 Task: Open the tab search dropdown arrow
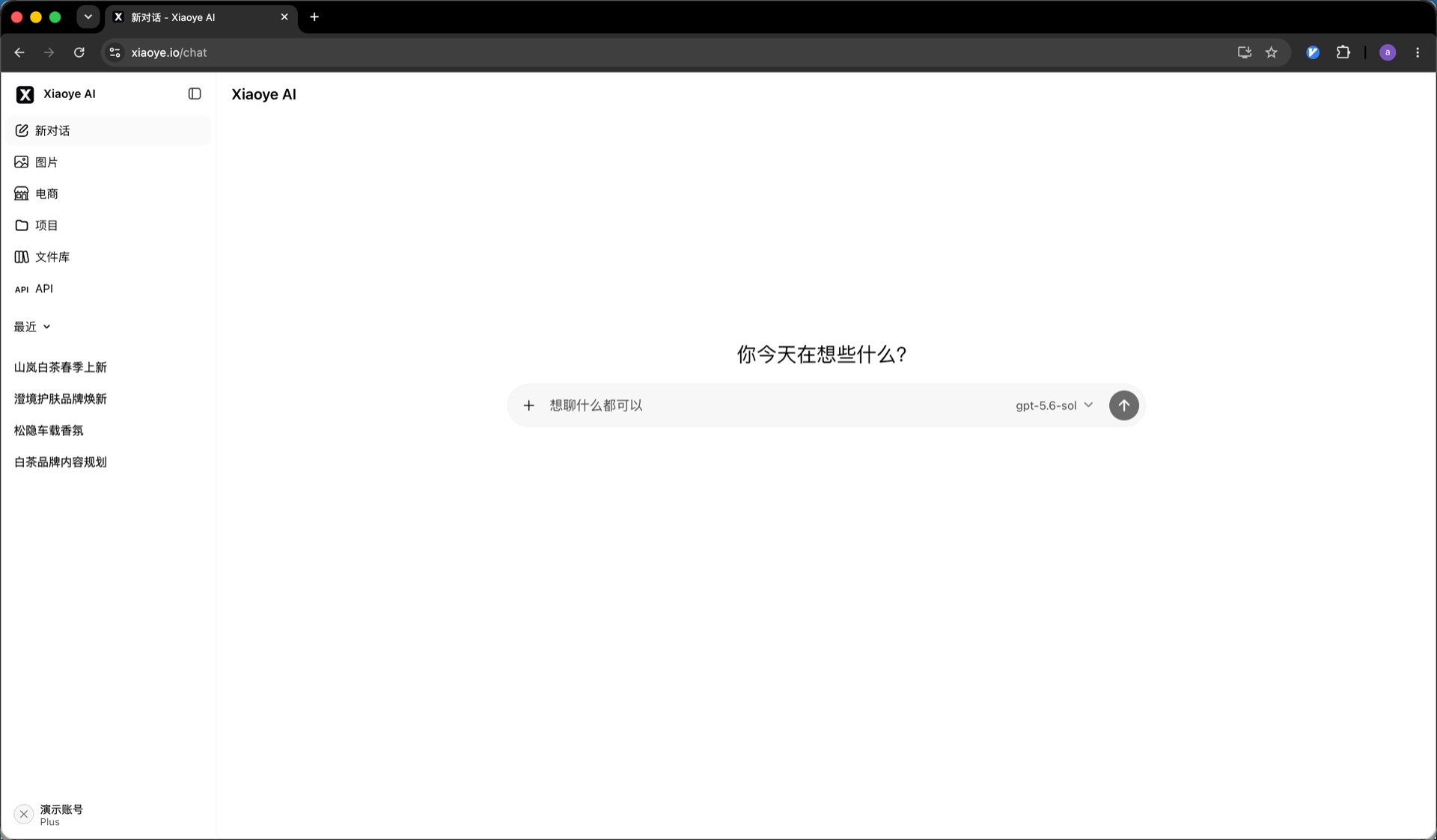click(88, 16)
